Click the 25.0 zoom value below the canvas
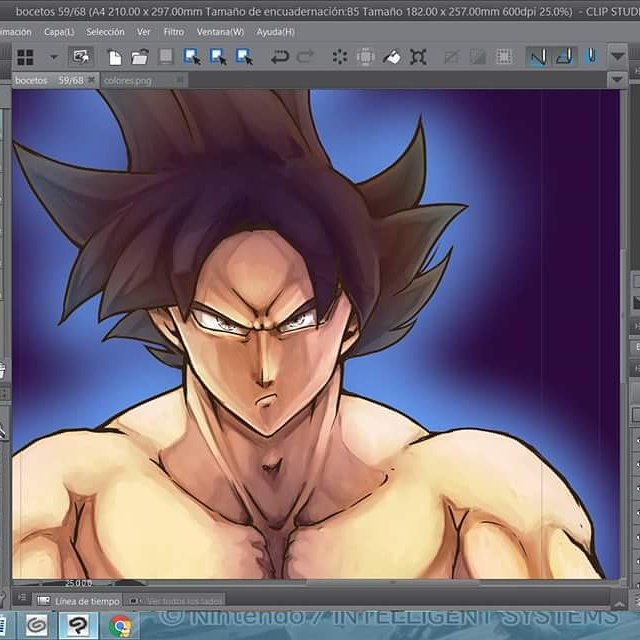Image resolution: width=640 pixels, height=640 pixels. (78, 584)
